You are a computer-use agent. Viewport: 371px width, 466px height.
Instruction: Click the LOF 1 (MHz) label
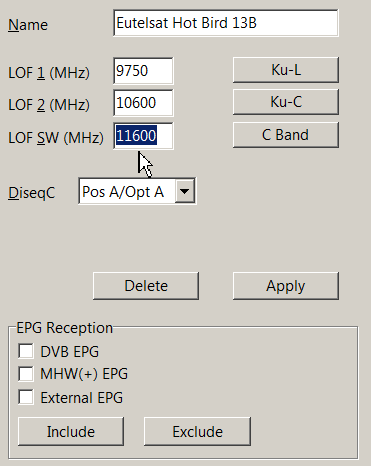coord(49,72)
